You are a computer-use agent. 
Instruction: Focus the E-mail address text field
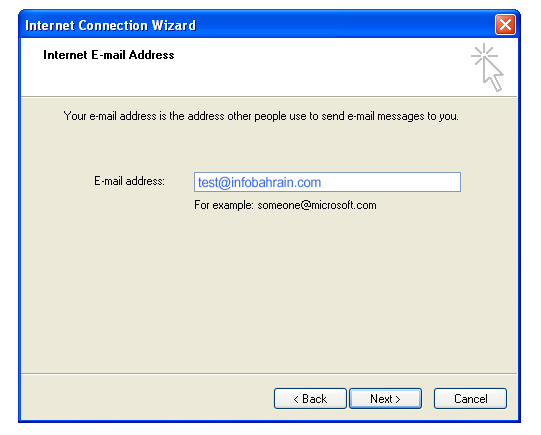point(327,182)
